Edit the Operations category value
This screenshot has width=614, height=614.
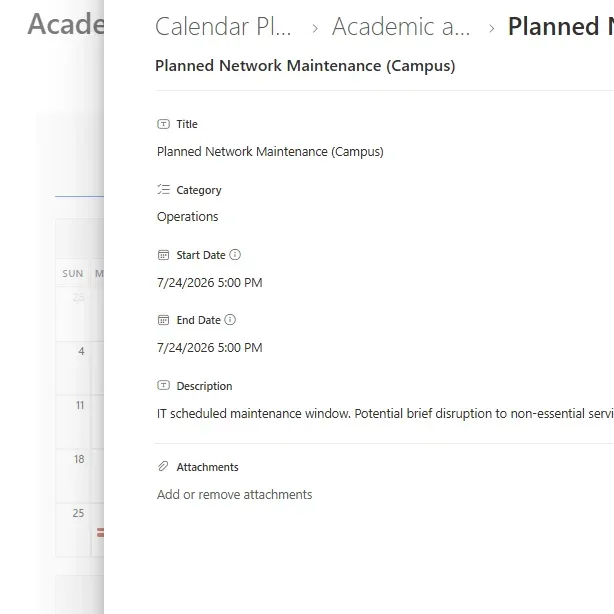point(187,217)
